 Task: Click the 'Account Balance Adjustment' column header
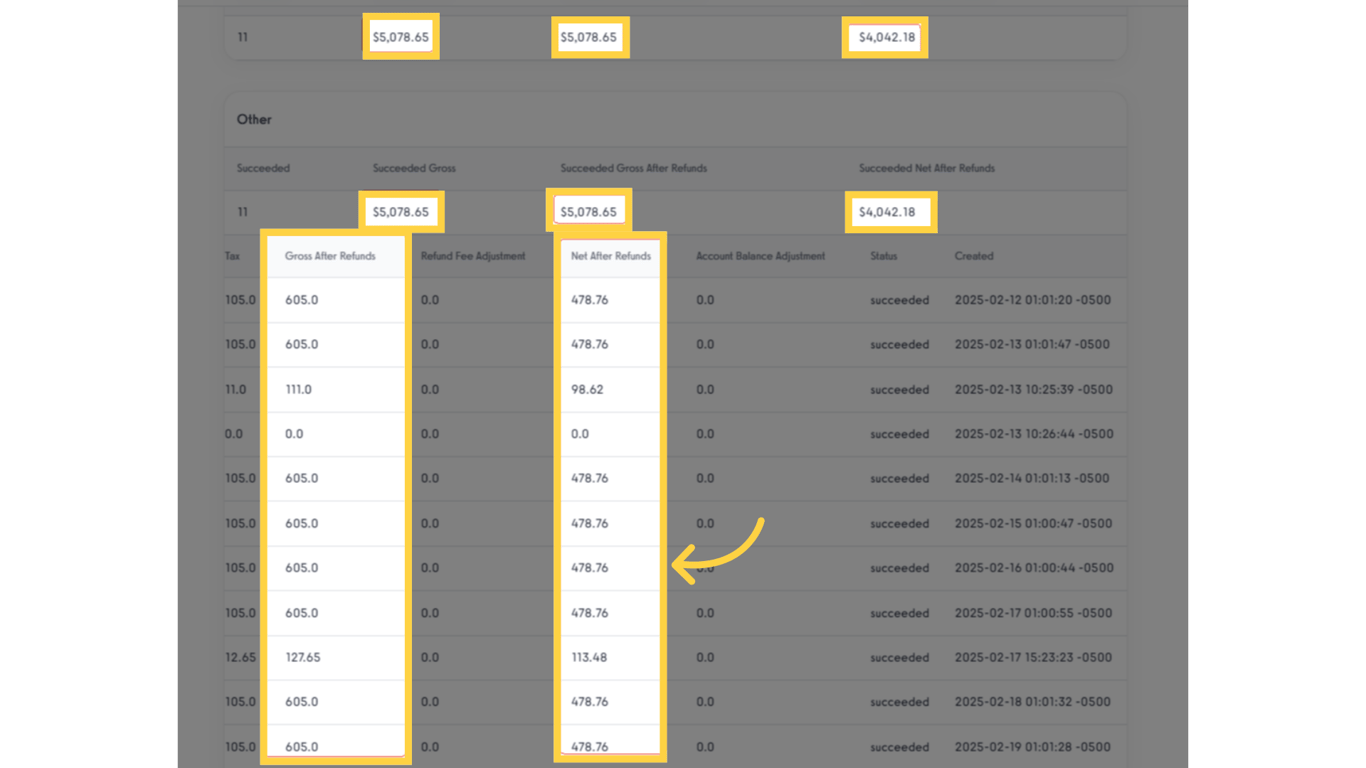point(760,256)
